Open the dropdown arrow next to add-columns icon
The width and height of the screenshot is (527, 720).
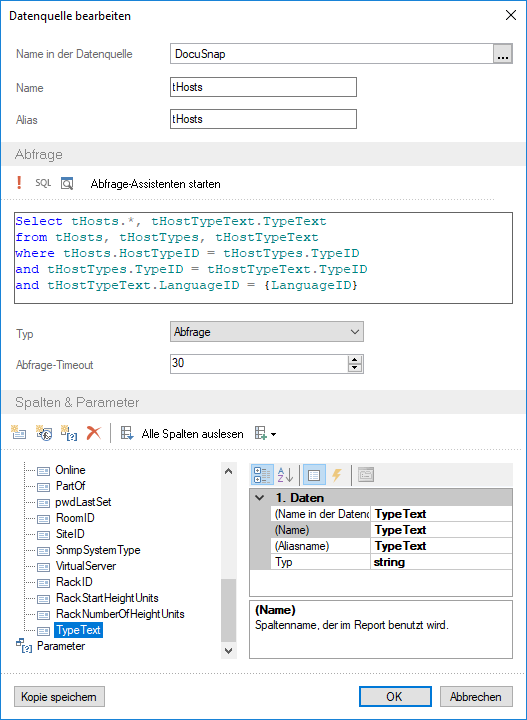(x=274, y=434)
